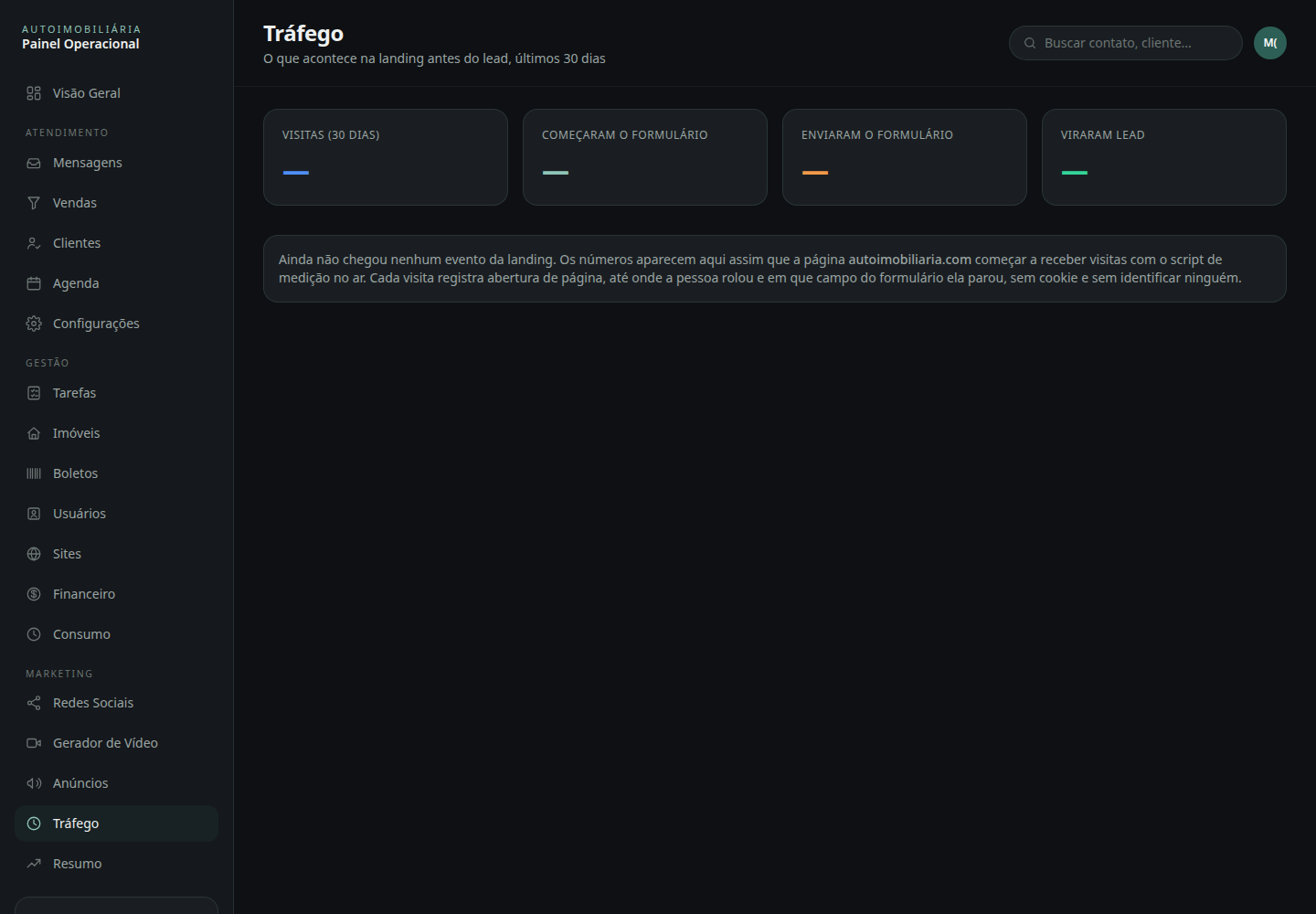Click the Clientes person icon

(x=34, y=243)
